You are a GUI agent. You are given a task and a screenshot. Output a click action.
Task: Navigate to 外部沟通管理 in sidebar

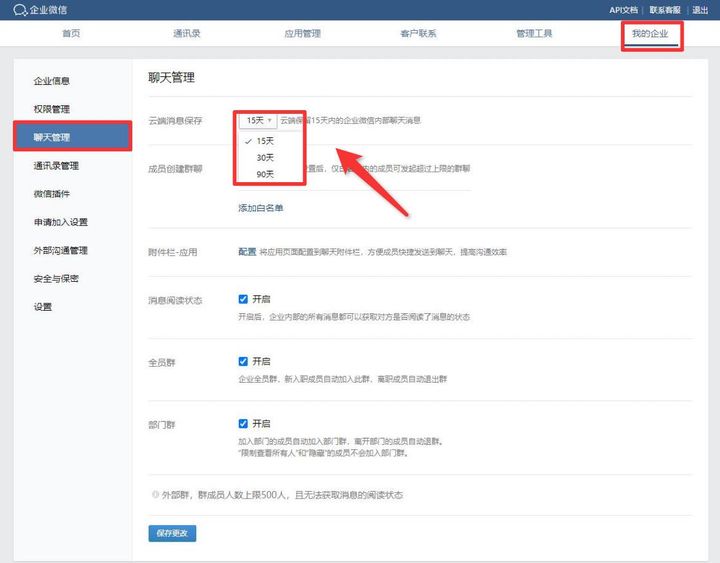pyautogui.click(x=60, y=250)
